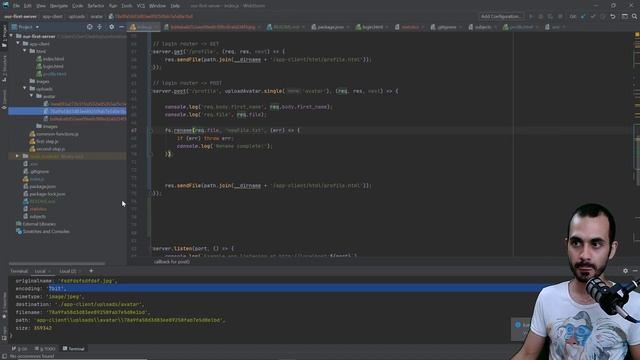The image size is (640, 360).
Task: Click the Search Everywhere magnifier icon
Action: pos(635,16)
